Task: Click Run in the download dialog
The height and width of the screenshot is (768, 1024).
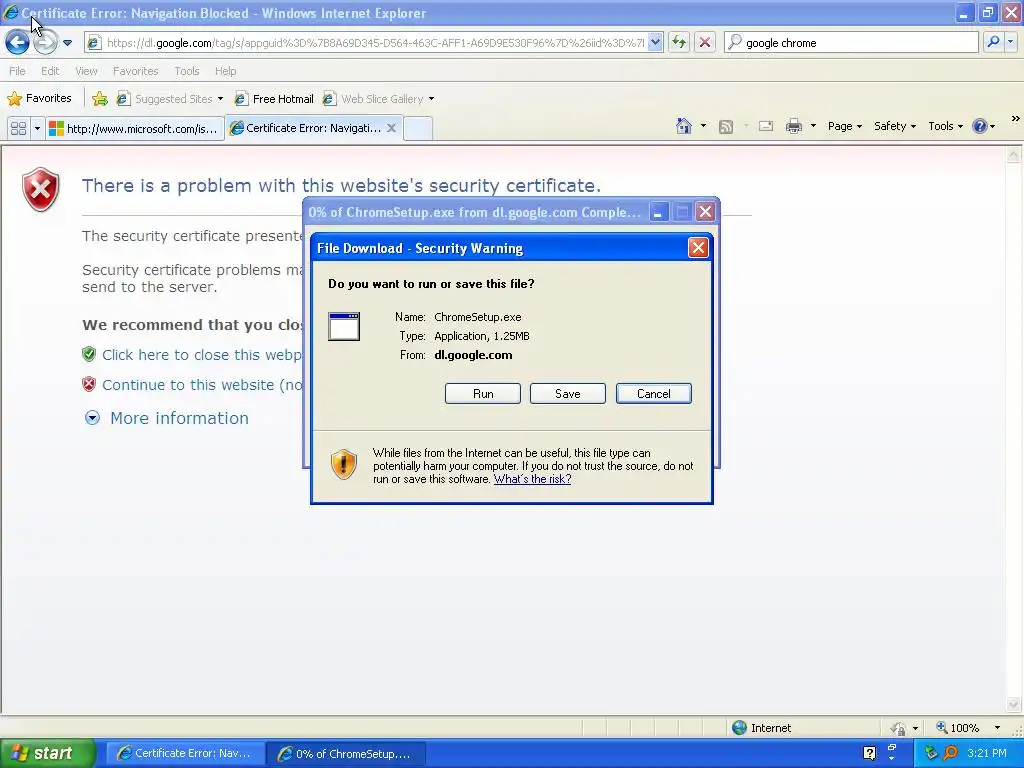Action: click(x=483, y=394)
